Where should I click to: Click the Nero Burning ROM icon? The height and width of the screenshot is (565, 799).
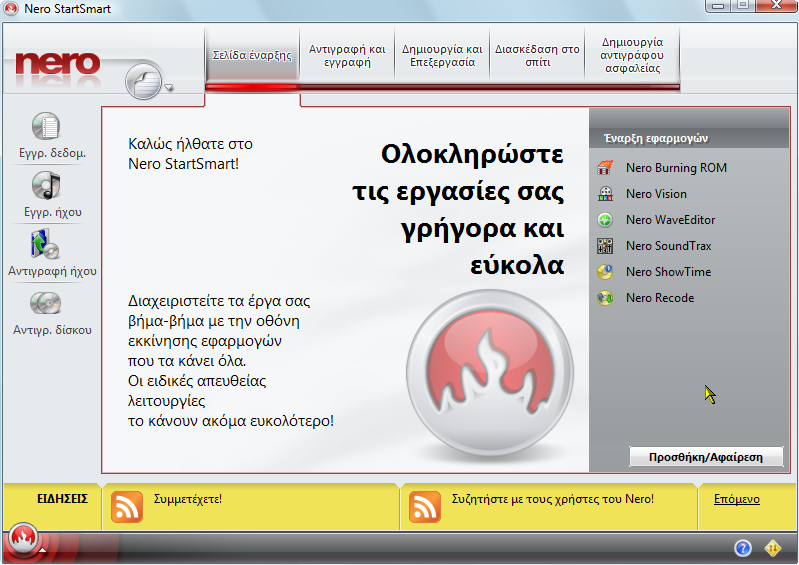[x=605, y=168]
